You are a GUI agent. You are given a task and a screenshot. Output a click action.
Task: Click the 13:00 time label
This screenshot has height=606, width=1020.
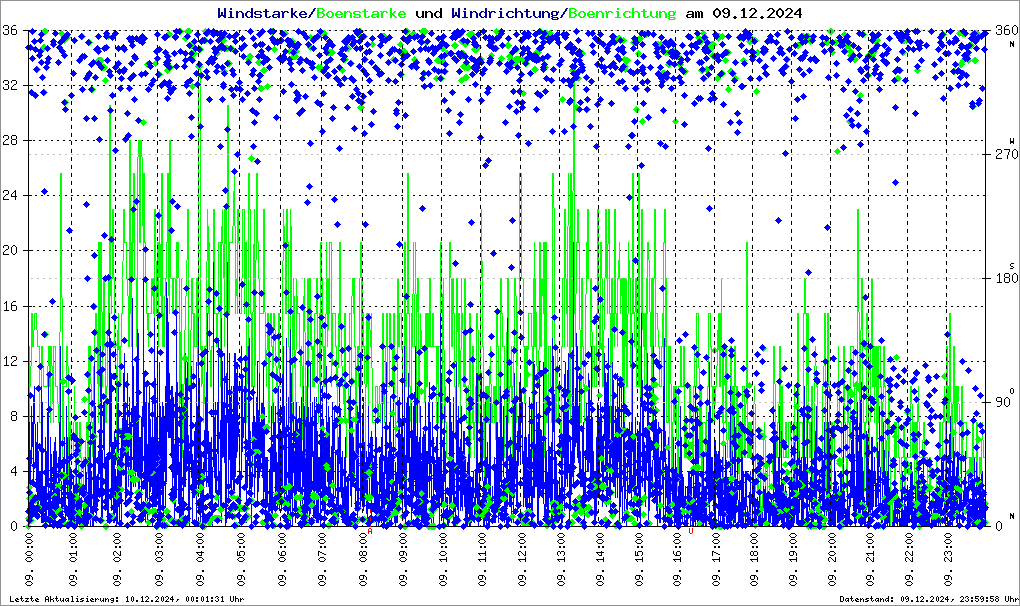pyautogui.click(x=561, y=559)
